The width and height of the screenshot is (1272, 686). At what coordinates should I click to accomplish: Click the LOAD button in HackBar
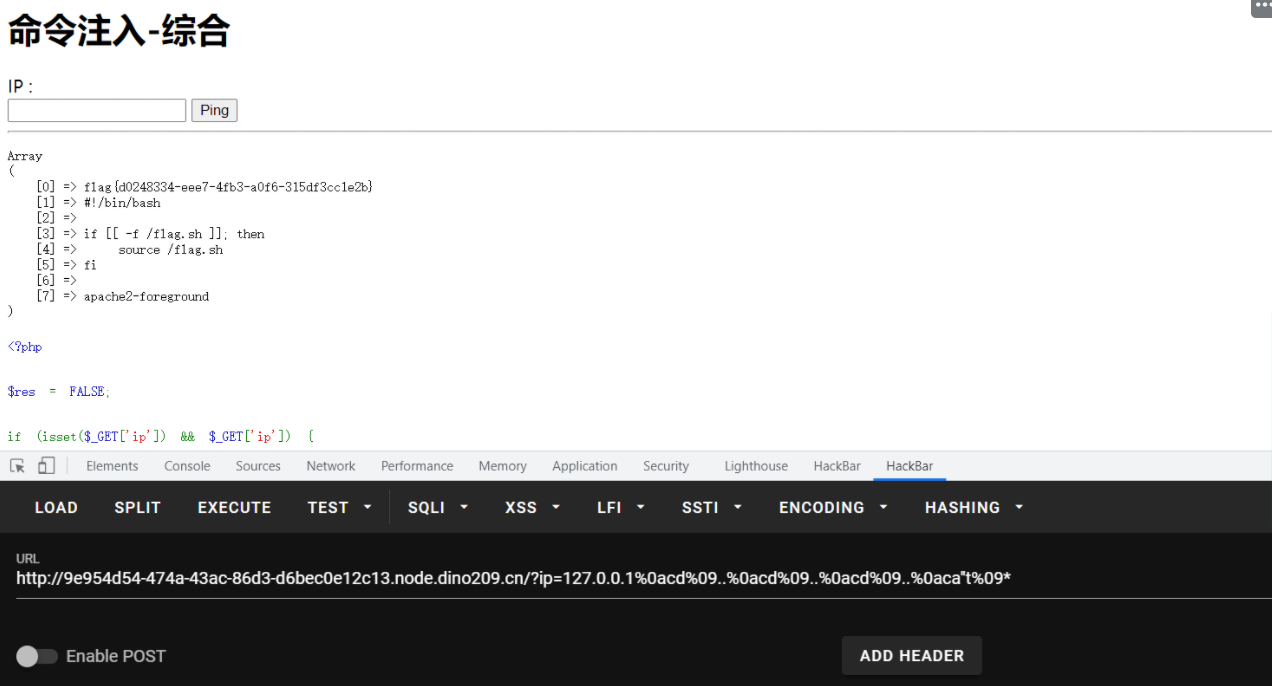[x=56, y=508]
